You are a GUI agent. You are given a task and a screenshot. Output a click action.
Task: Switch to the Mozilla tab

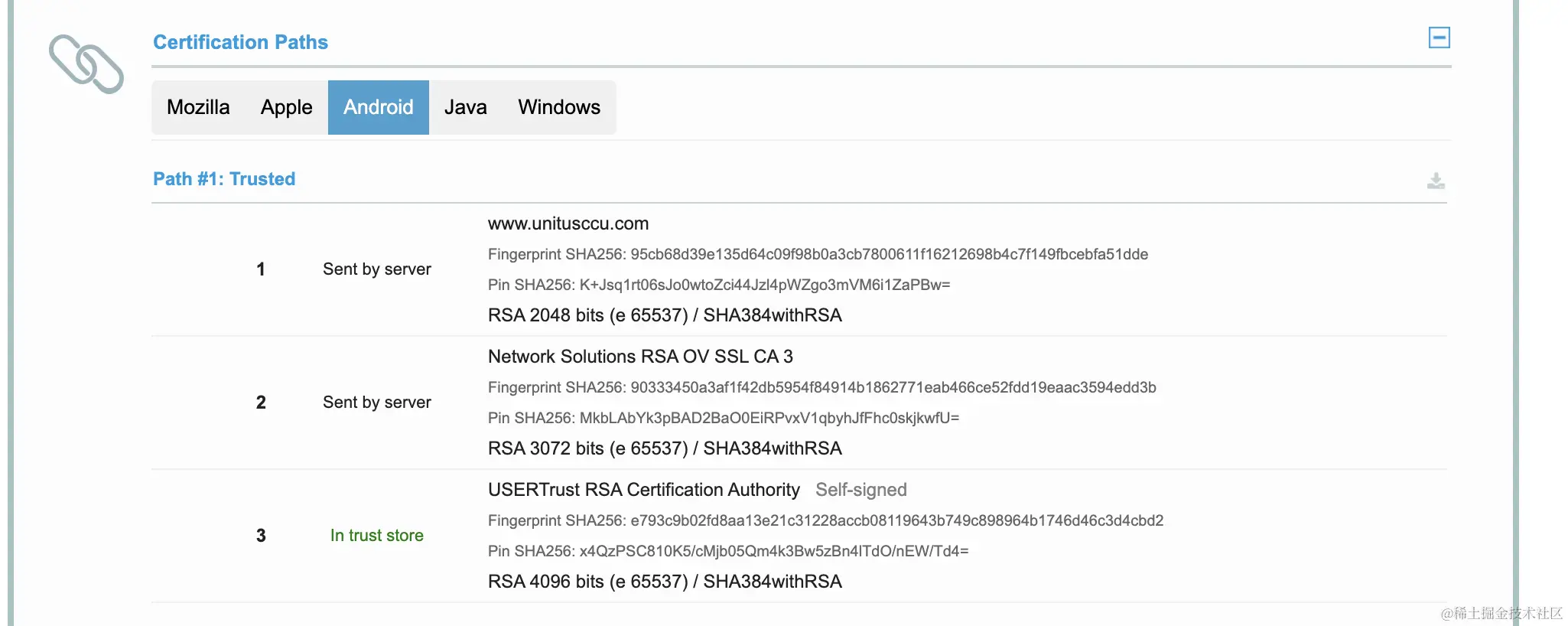pyautogui.click(x=198, y=107)
